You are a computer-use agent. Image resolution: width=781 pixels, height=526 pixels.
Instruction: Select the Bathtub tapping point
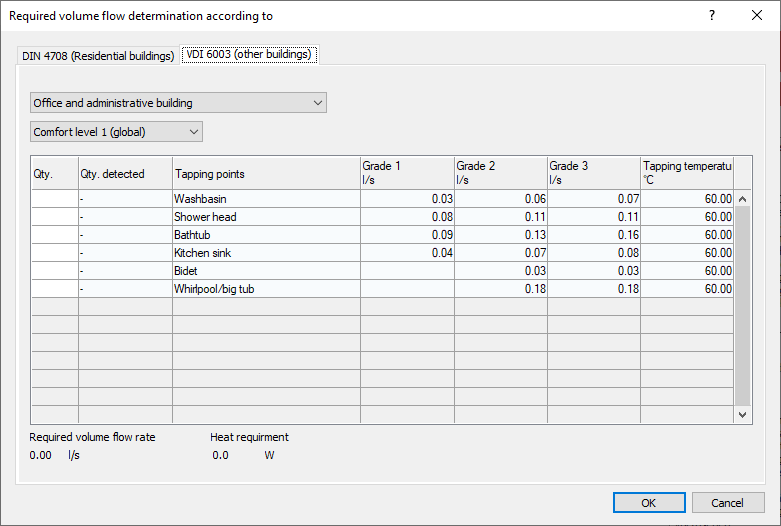click(266, 235)
